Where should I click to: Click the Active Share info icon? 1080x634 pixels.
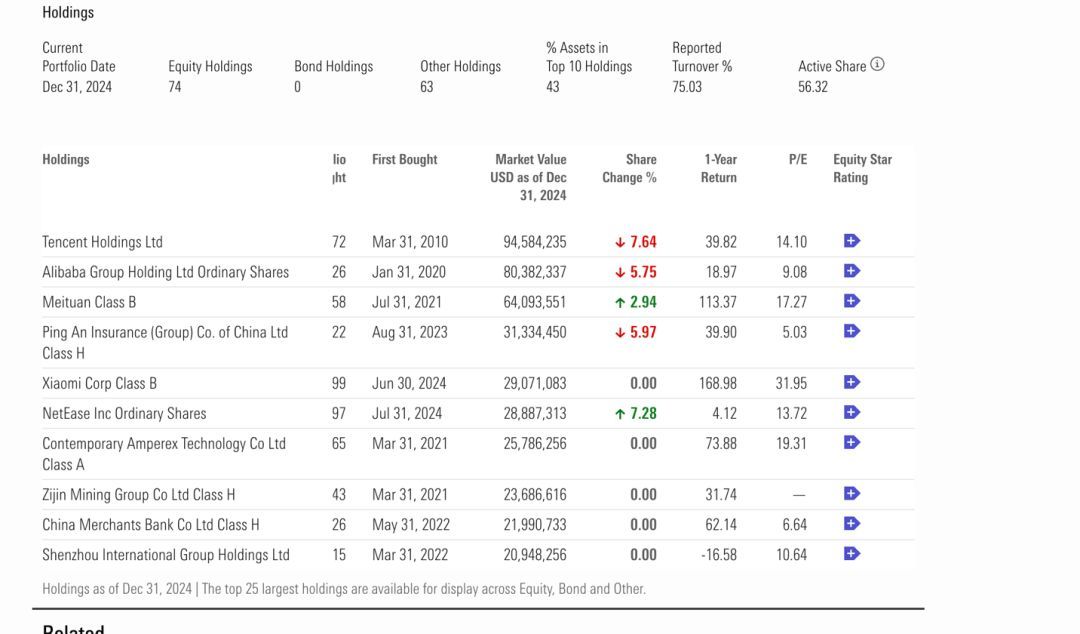pyautogui.click(x=877, y=65)
